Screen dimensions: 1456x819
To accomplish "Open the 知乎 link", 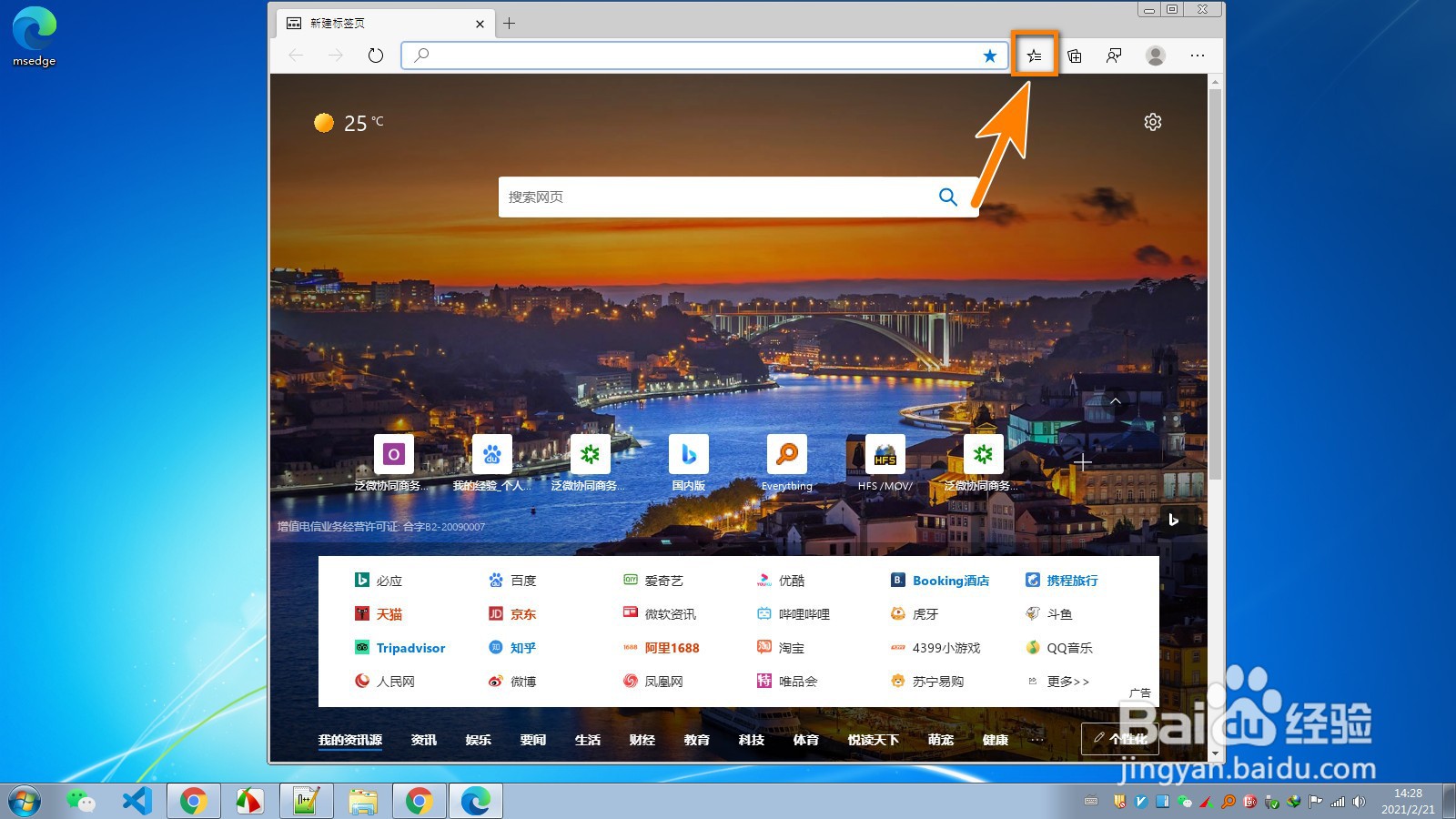I will pos(512,648).
